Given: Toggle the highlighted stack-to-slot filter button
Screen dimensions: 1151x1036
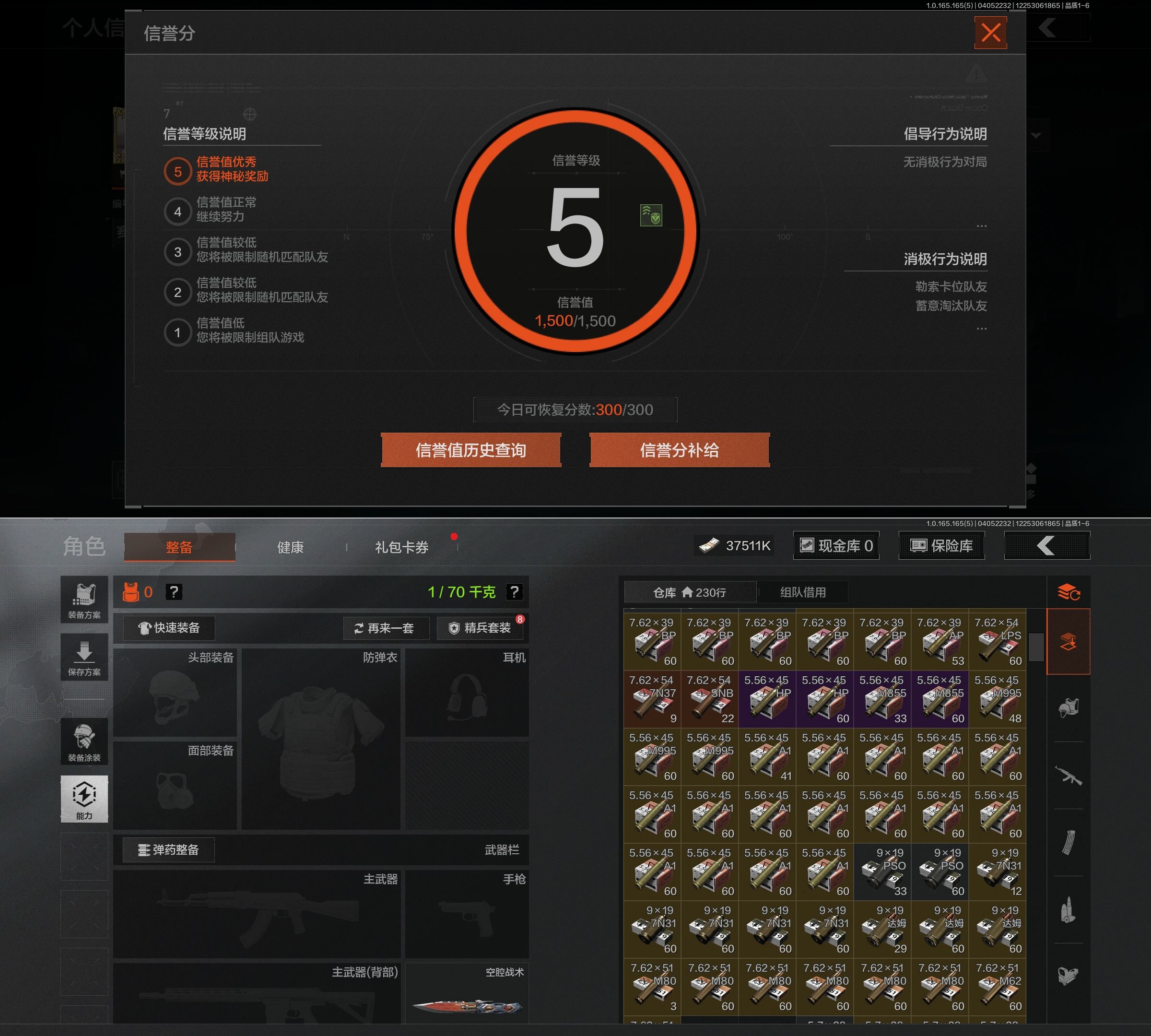Looking at the screenshot, I should pos(1069,642).
